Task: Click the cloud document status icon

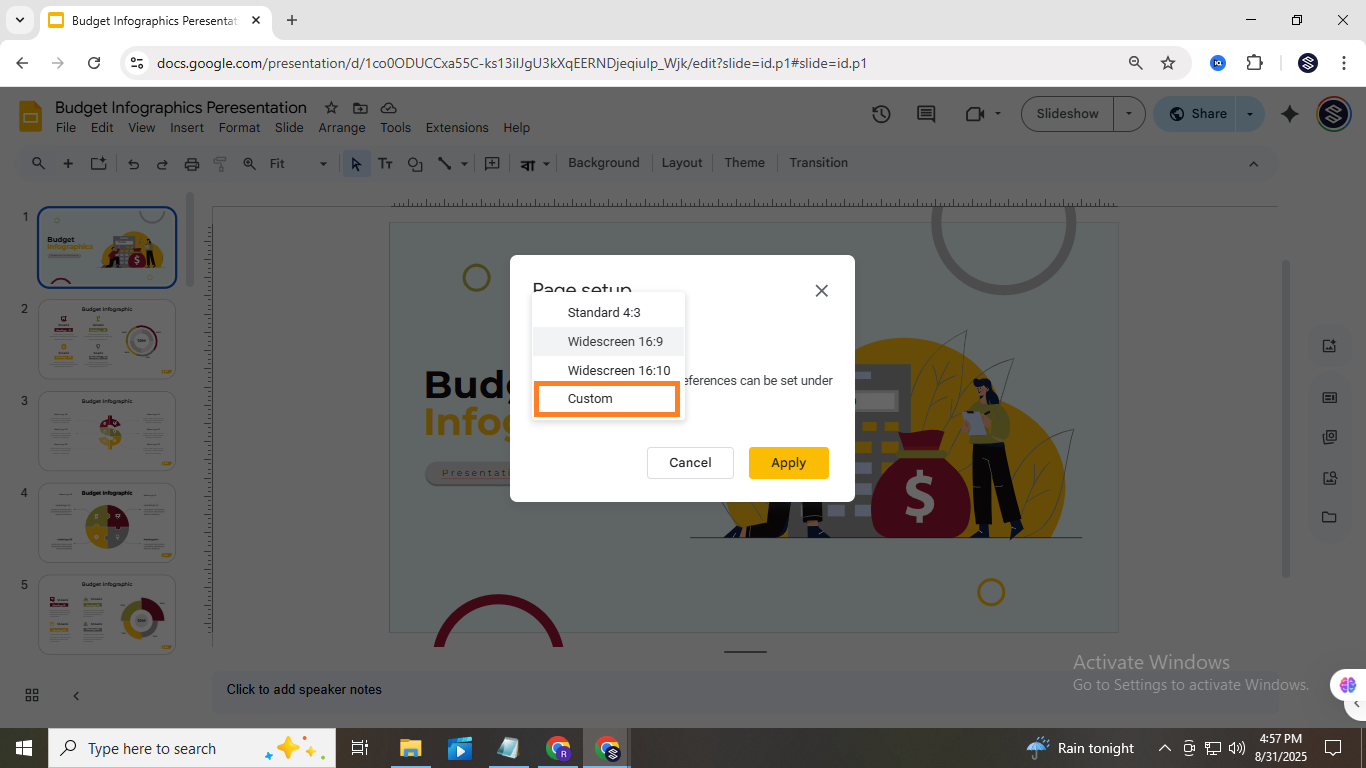Action: (389, 108)
